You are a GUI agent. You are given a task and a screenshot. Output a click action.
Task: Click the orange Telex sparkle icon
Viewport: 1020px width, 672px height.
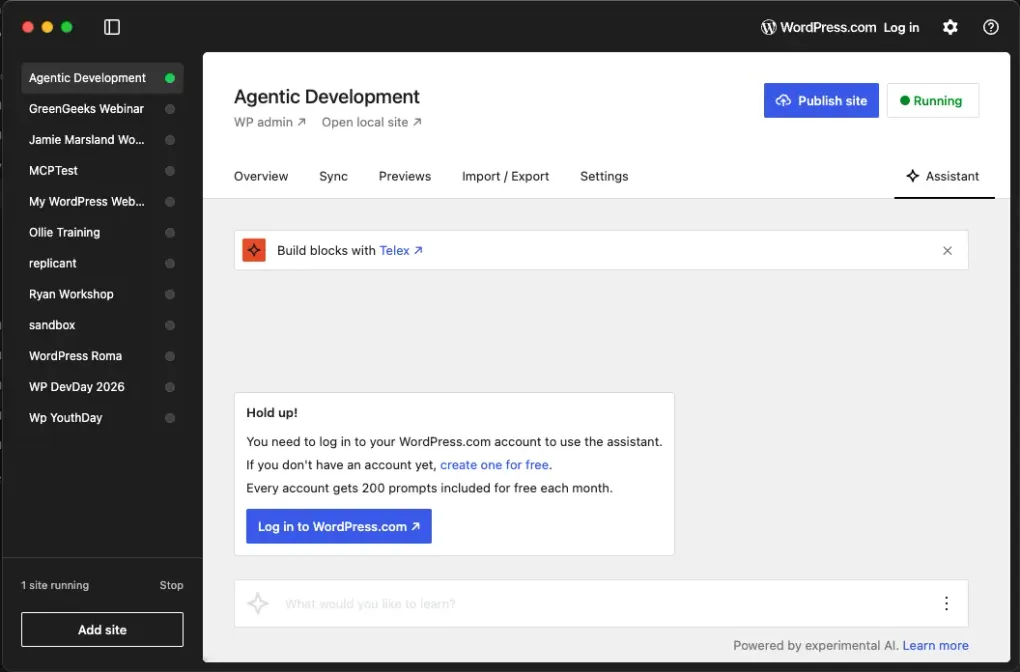(x=254, y=250)
